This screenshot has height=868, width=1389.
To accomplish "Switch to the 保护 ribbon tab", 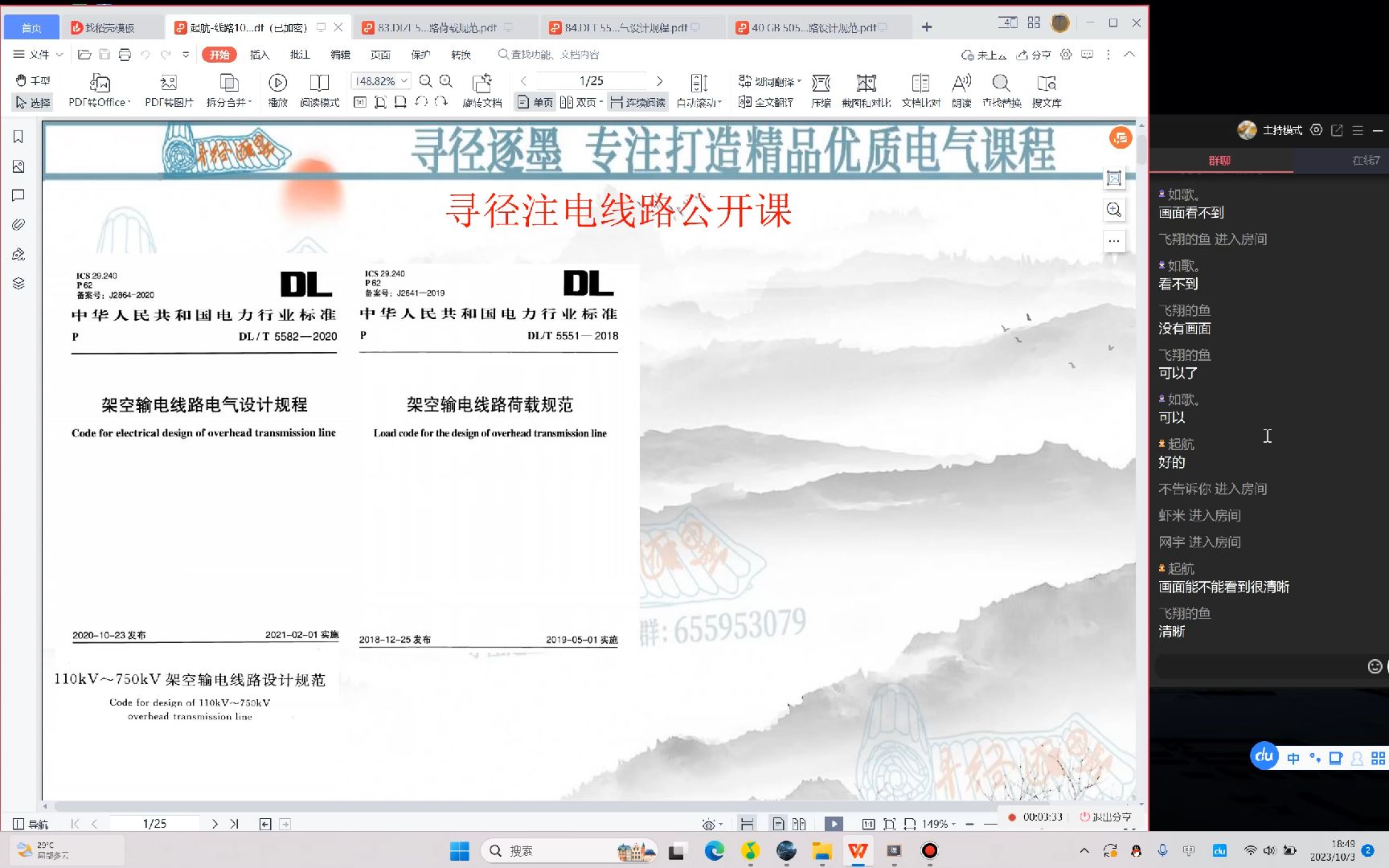I will [420, 55].
